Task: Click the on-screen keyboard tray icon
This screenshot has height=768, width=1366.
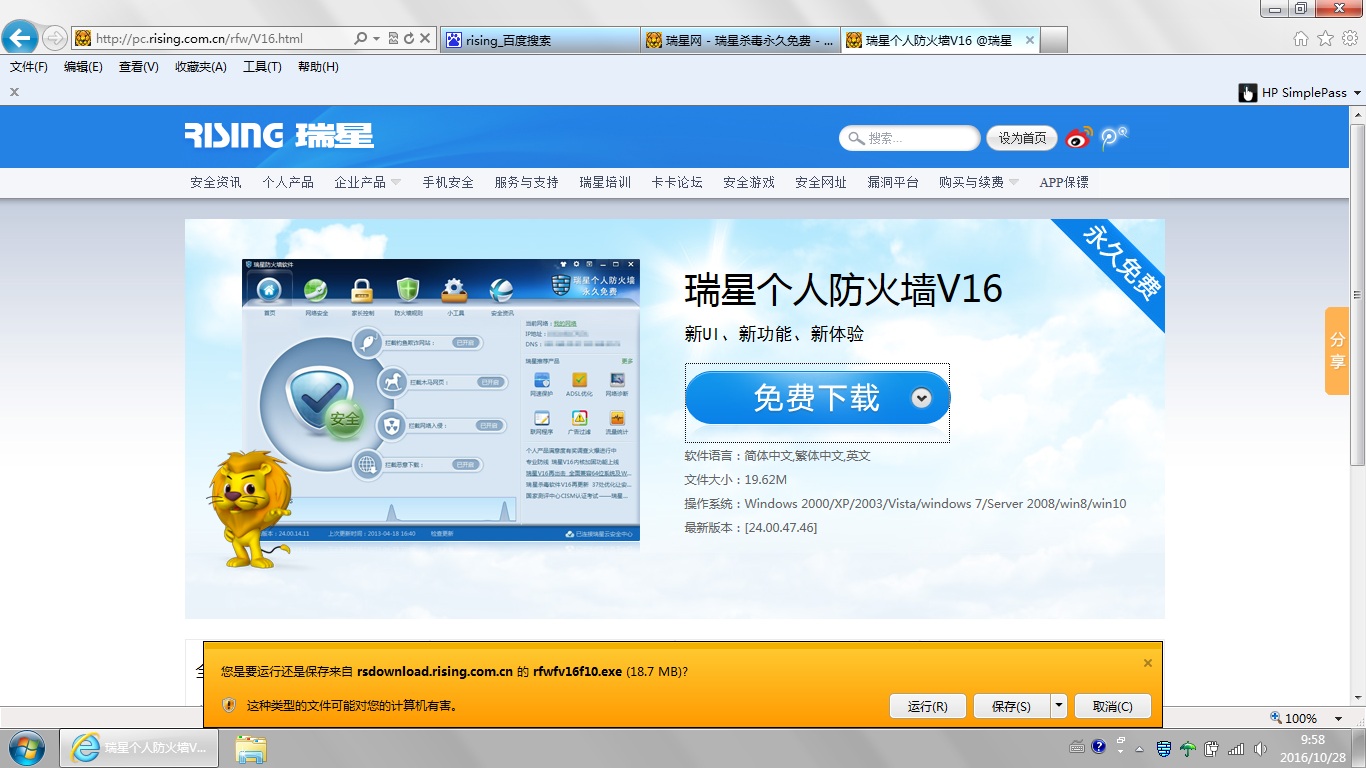Action: point(1077,747)
